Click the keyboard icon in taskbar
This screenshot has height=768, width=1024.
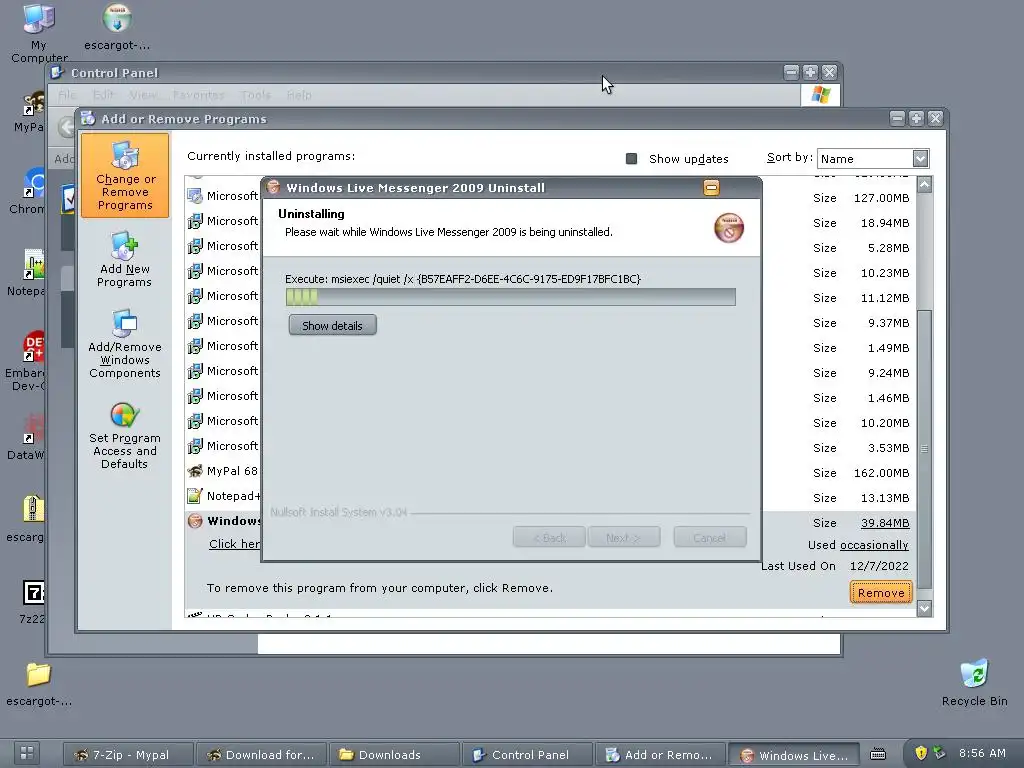pos(878,754)
